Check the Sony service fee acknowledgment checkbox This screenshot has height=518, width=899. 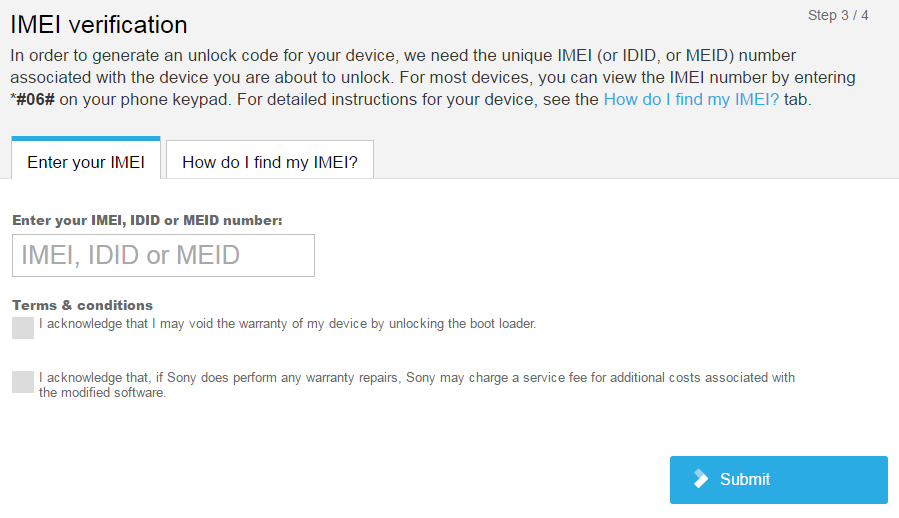tap(23, 382)
